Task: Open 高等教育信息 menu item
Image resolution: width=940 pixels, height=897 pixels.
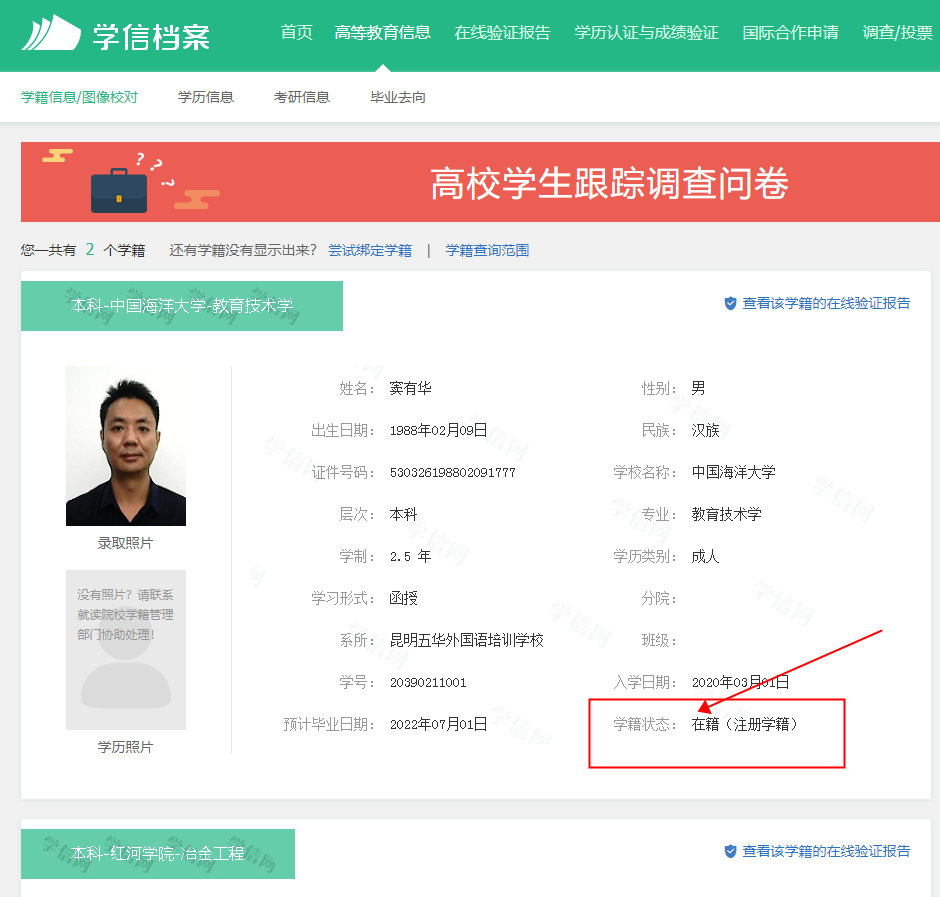Action: click(x=382, y=32)
